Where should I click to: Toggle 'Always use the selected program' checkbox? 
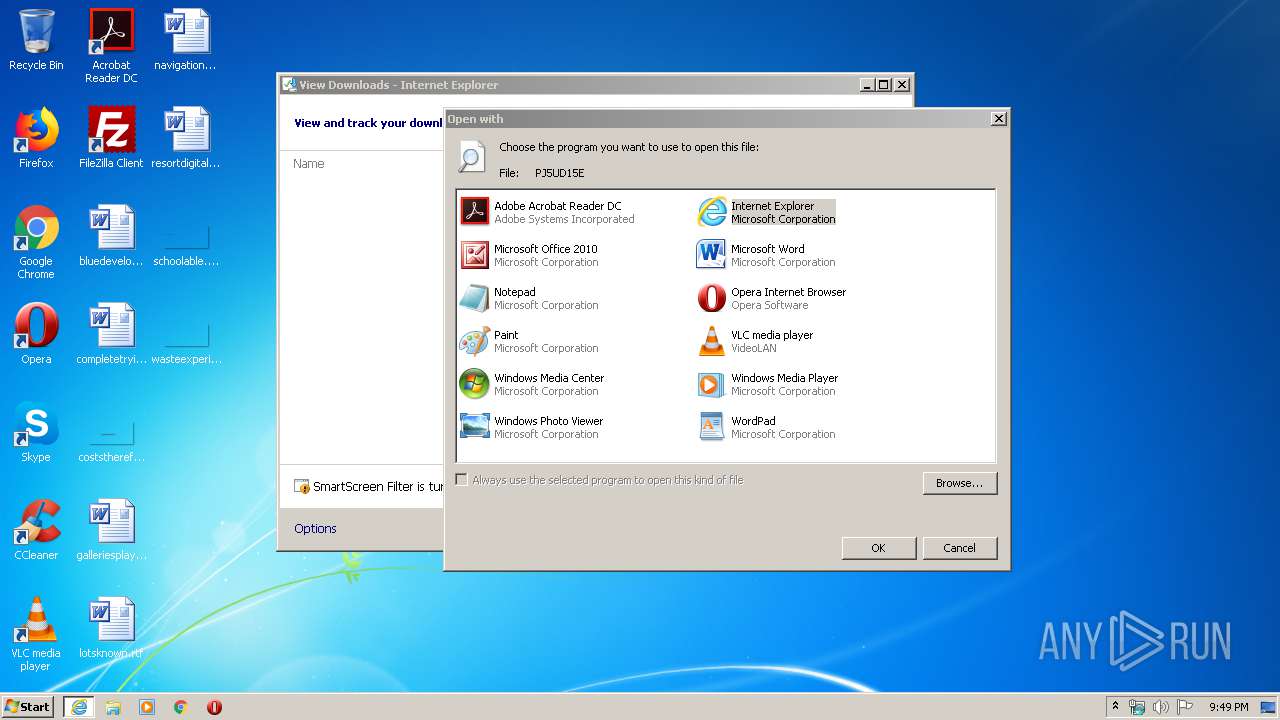click(461, 480)
